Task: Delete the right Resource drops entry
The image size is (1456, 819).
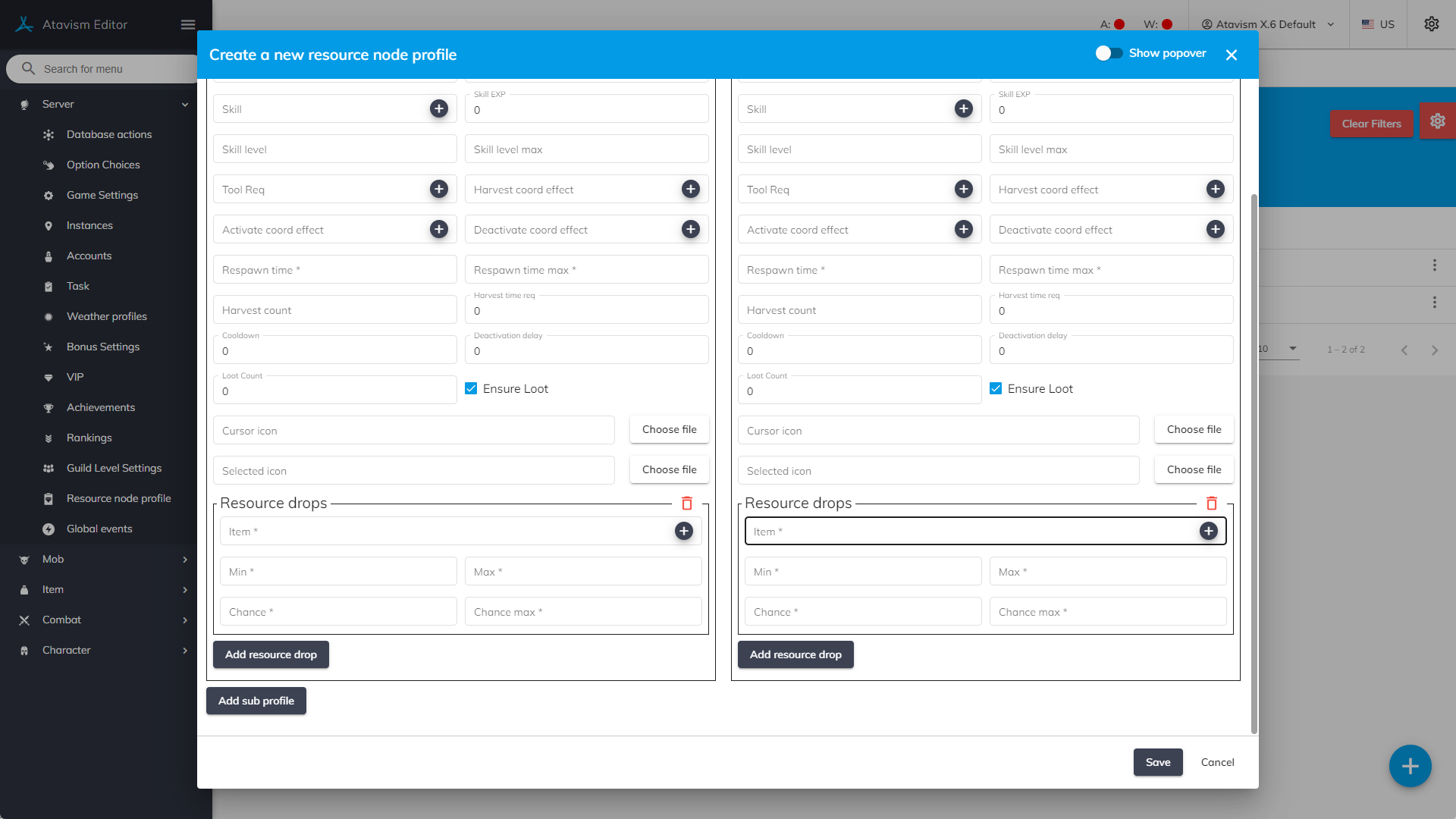Action: [1212, 504]
